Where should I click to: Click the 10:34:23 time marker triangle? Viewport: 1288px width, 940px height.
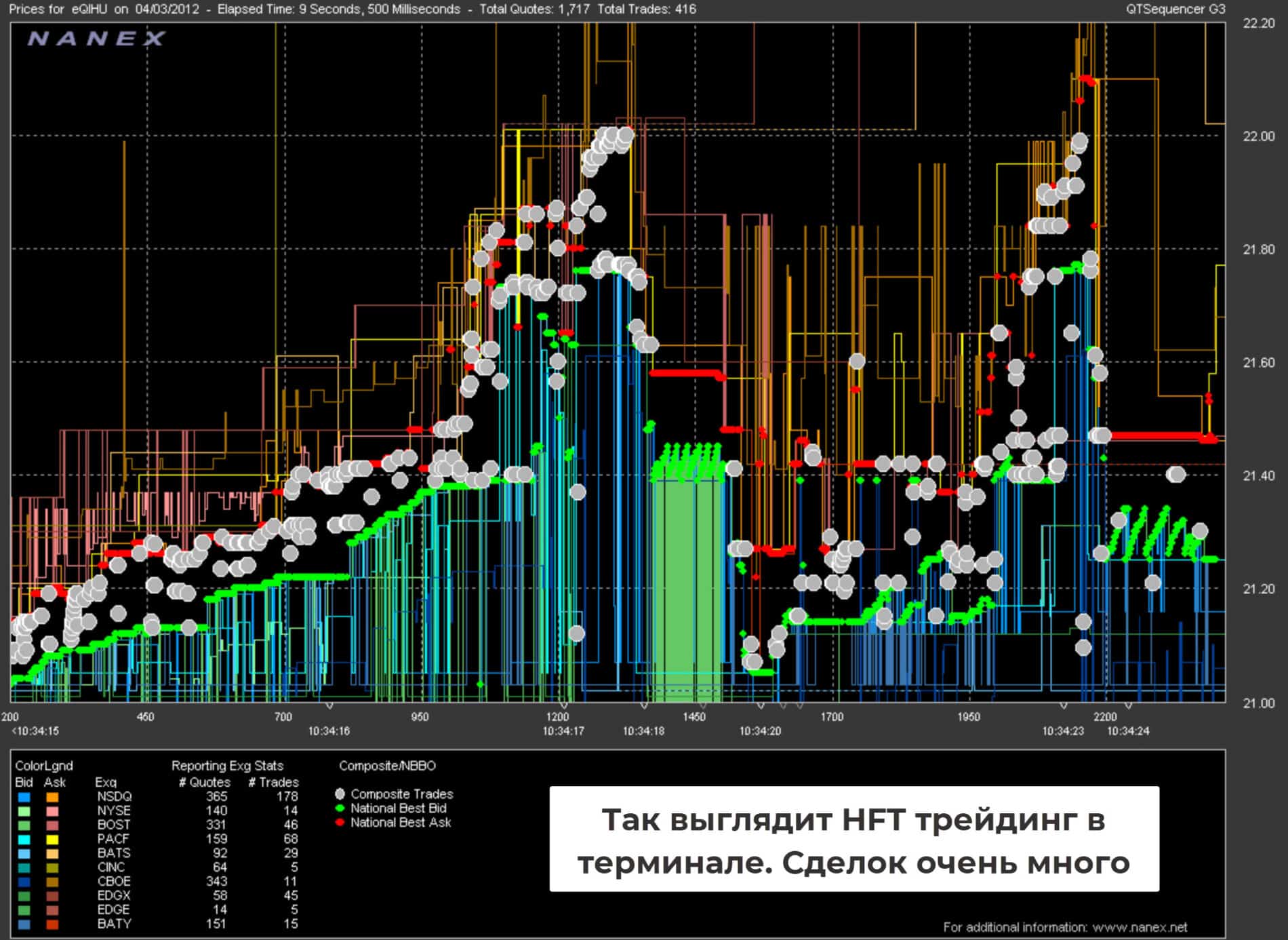[1064, 707]
